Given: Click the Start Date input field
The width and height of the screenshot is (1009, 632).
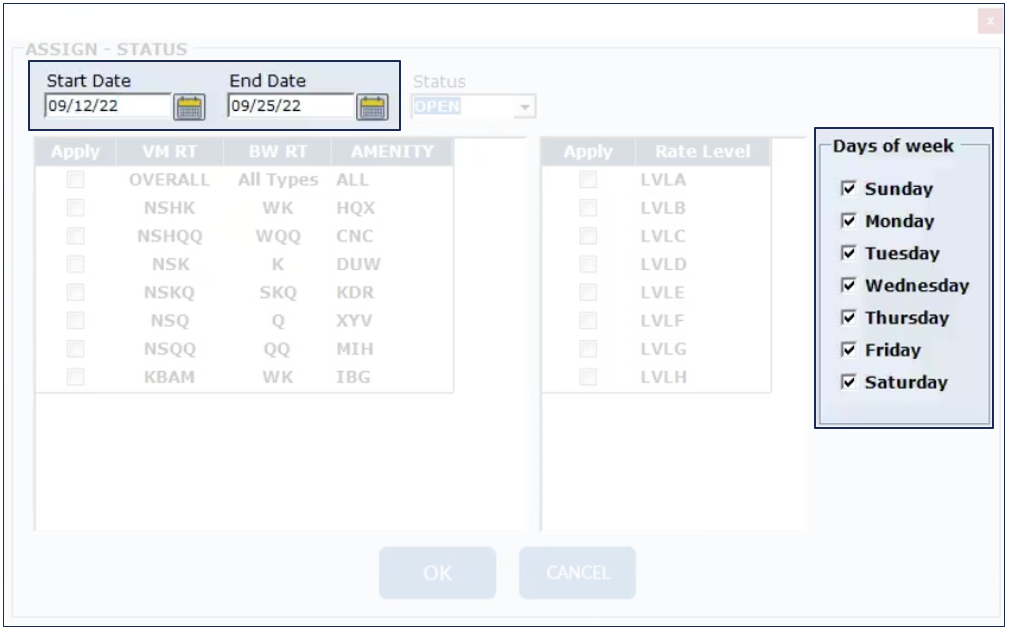Looking at the screenshot, I should click(107, 106).
